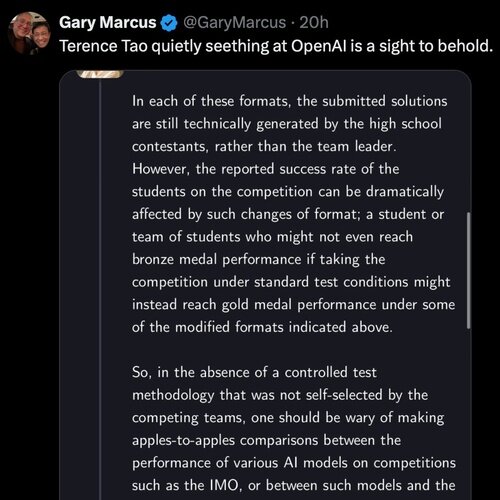
Task: Open the Gary Marcus display name link
Action: click(x=108, y=23)
